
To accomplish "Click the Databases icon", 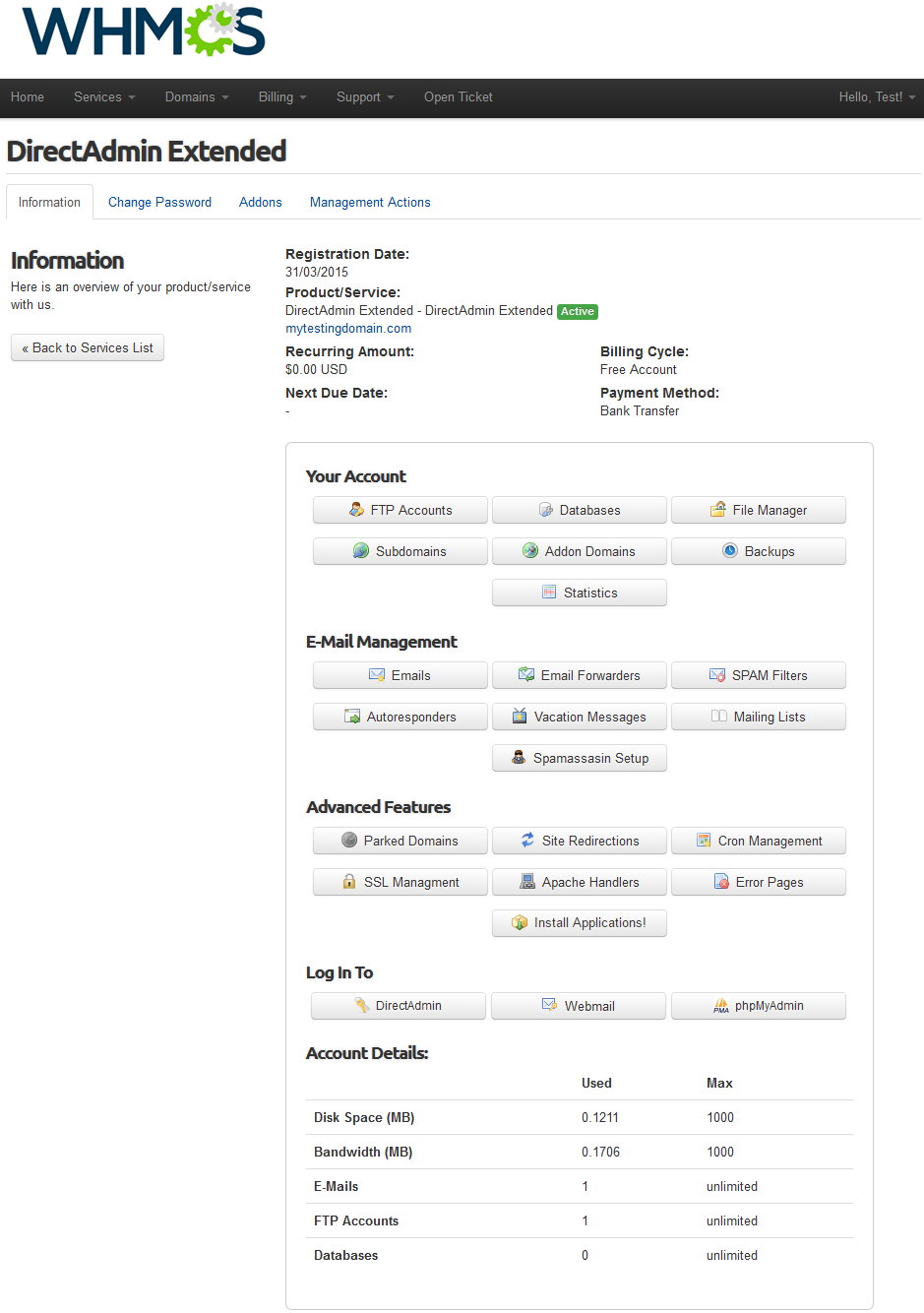I will pos(546,510).
